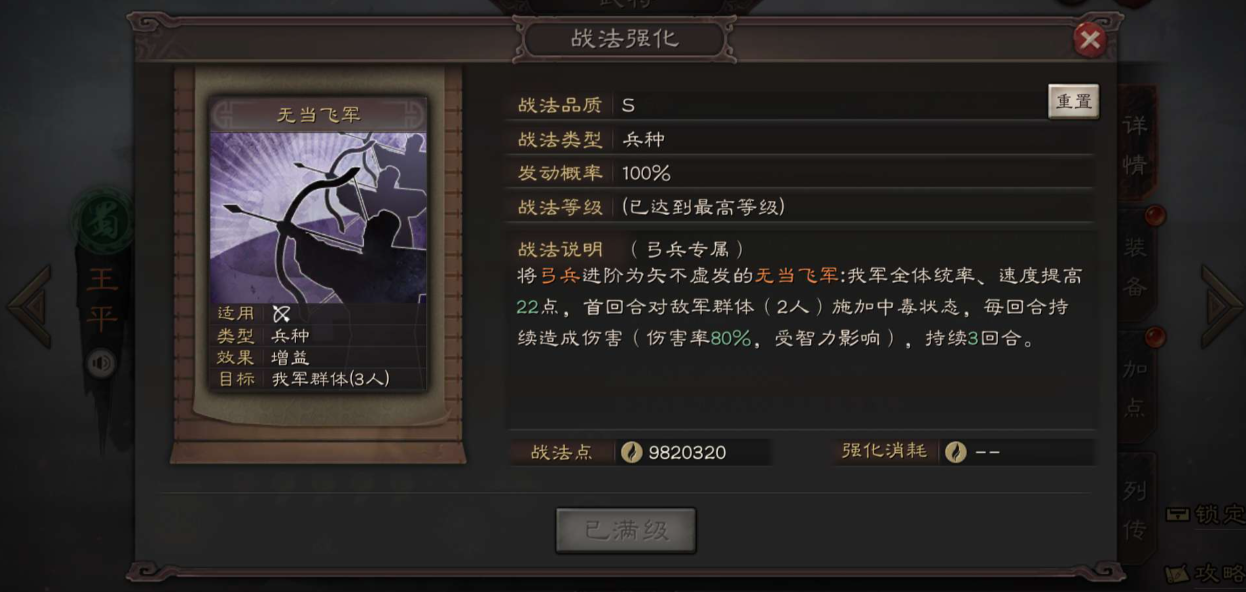Open the 列传 biography tab
Image resolution: width=1246 pixels, height=592 pixels.
[1136, 510]
